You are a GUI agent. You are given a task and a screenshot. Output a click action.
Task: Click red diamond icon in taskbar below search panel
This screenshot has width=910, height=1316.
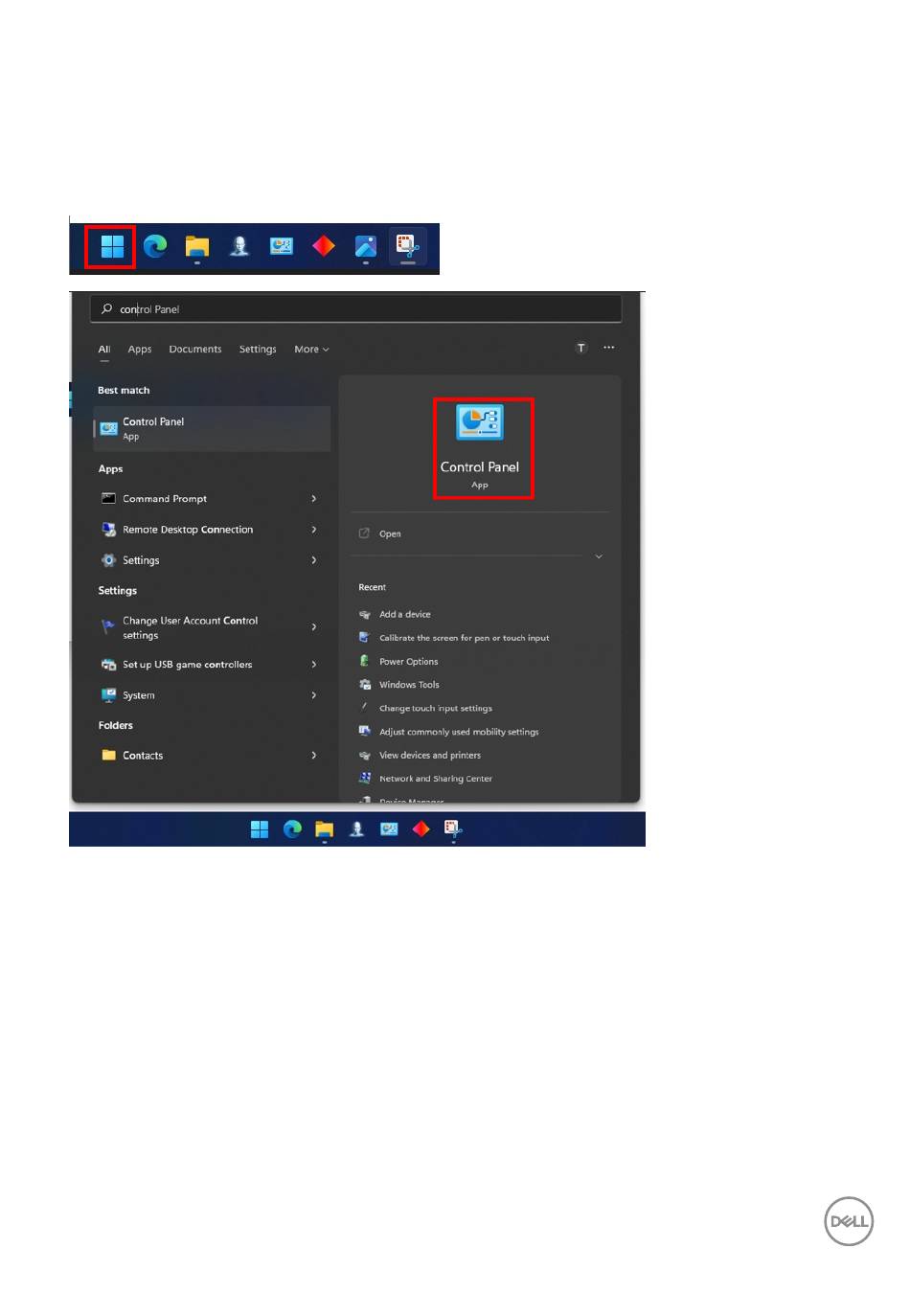click(421, 829)
